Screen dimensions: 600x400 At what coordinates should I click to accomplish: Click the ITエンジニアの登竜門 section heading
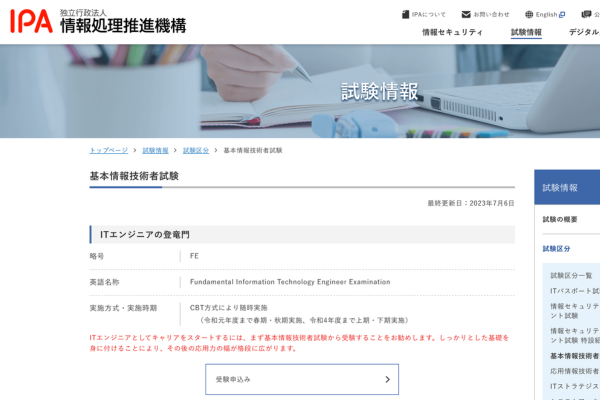pos(145,235)
